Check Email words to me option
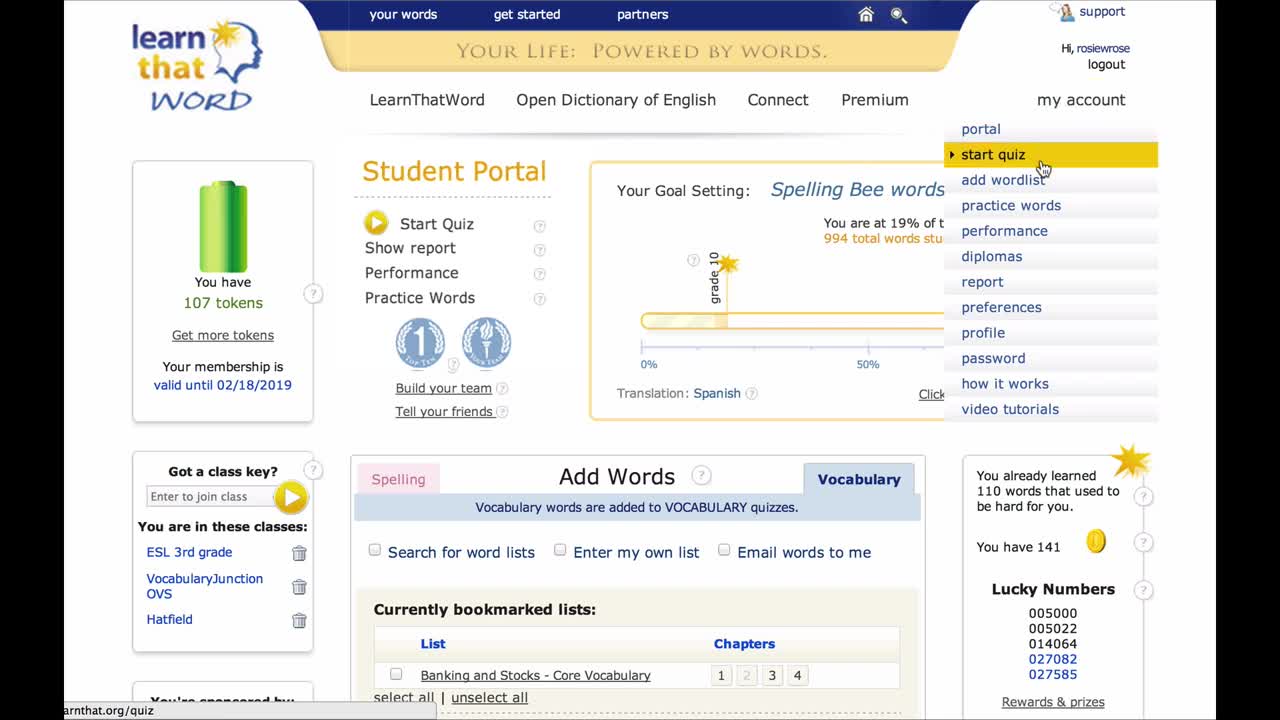1280x720 pixels. 724,550
